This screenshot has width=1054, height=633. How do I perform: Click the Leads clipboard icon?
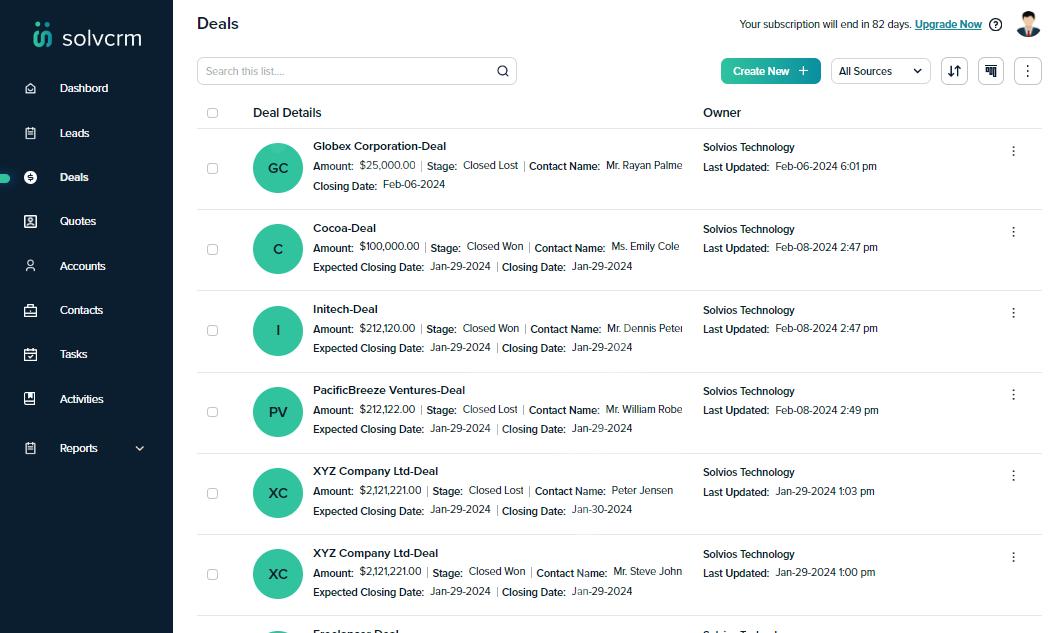[x=30, y=133]
